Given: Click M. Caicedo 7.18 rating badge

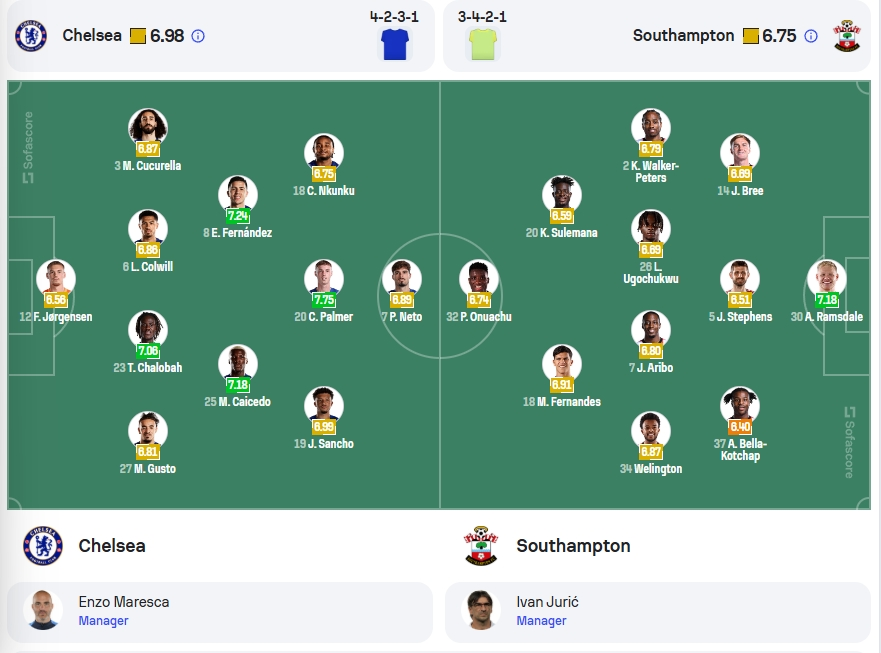Looking at the screenshot, I should tap(238, 385).
